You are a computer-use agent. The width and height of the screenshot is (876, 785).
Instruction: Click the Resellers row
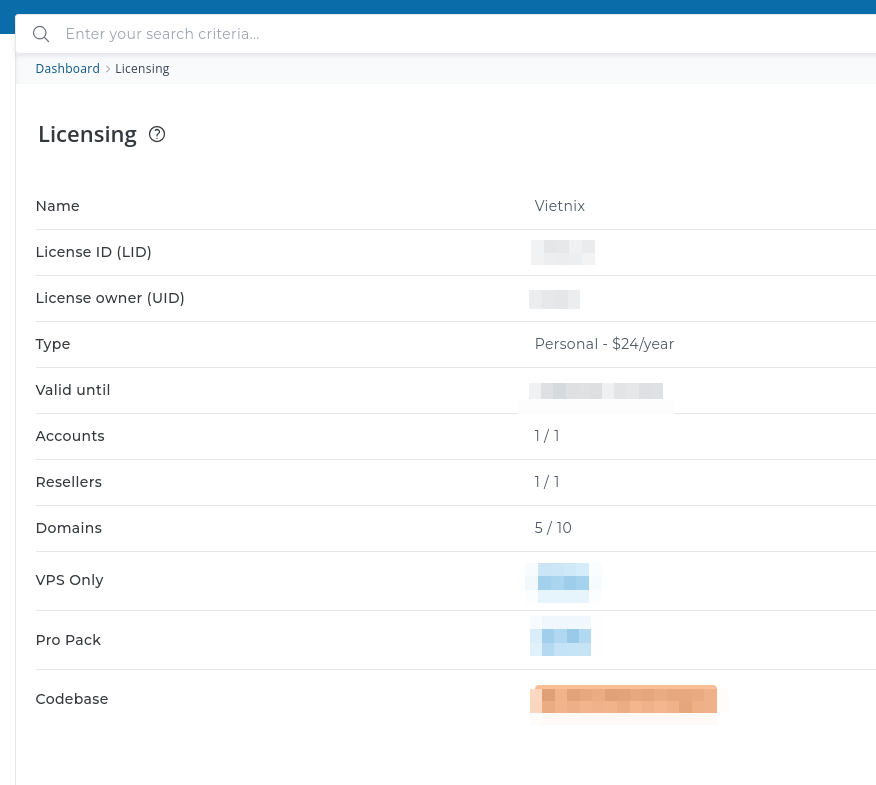point(68,482)
